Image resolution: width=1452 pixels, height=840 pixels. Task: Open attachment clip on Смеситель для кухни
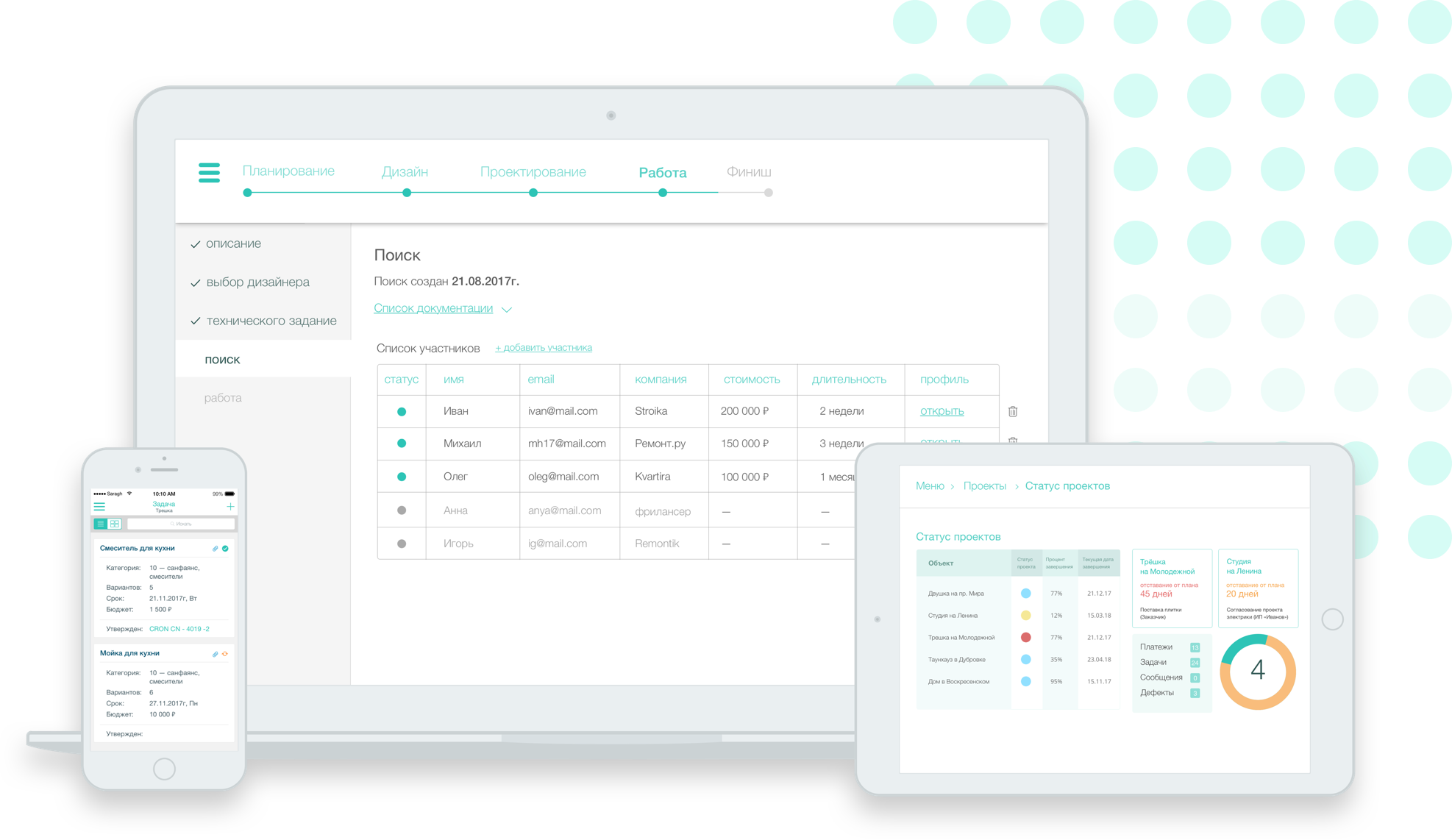click(216, 549)
